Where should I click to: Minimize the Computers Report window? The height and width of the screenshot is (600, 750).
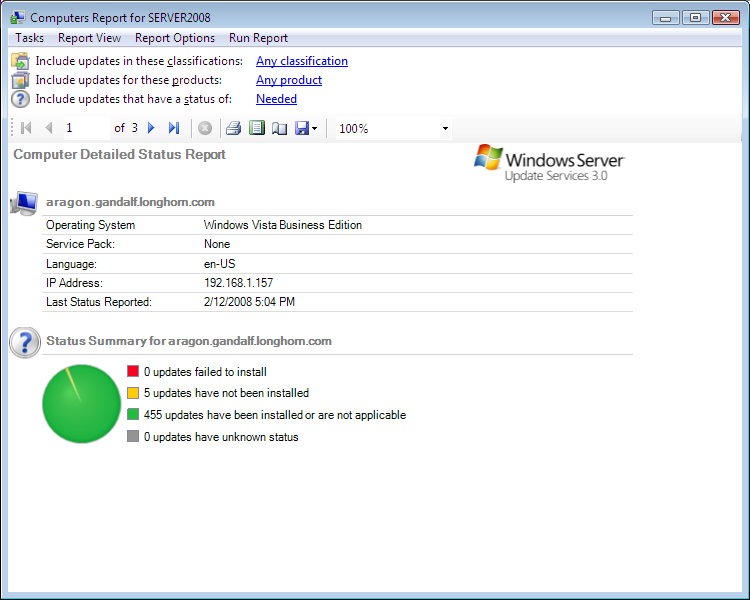[x=666, y=18]
